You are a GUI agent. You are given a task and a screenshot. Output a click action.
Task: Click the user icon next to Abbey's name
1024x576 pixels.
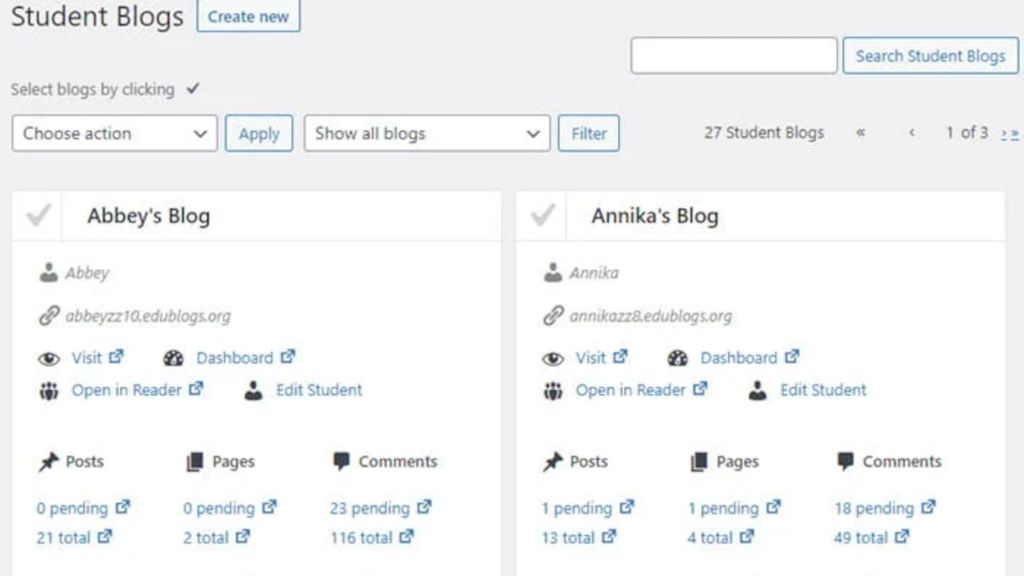pos(49,272)
